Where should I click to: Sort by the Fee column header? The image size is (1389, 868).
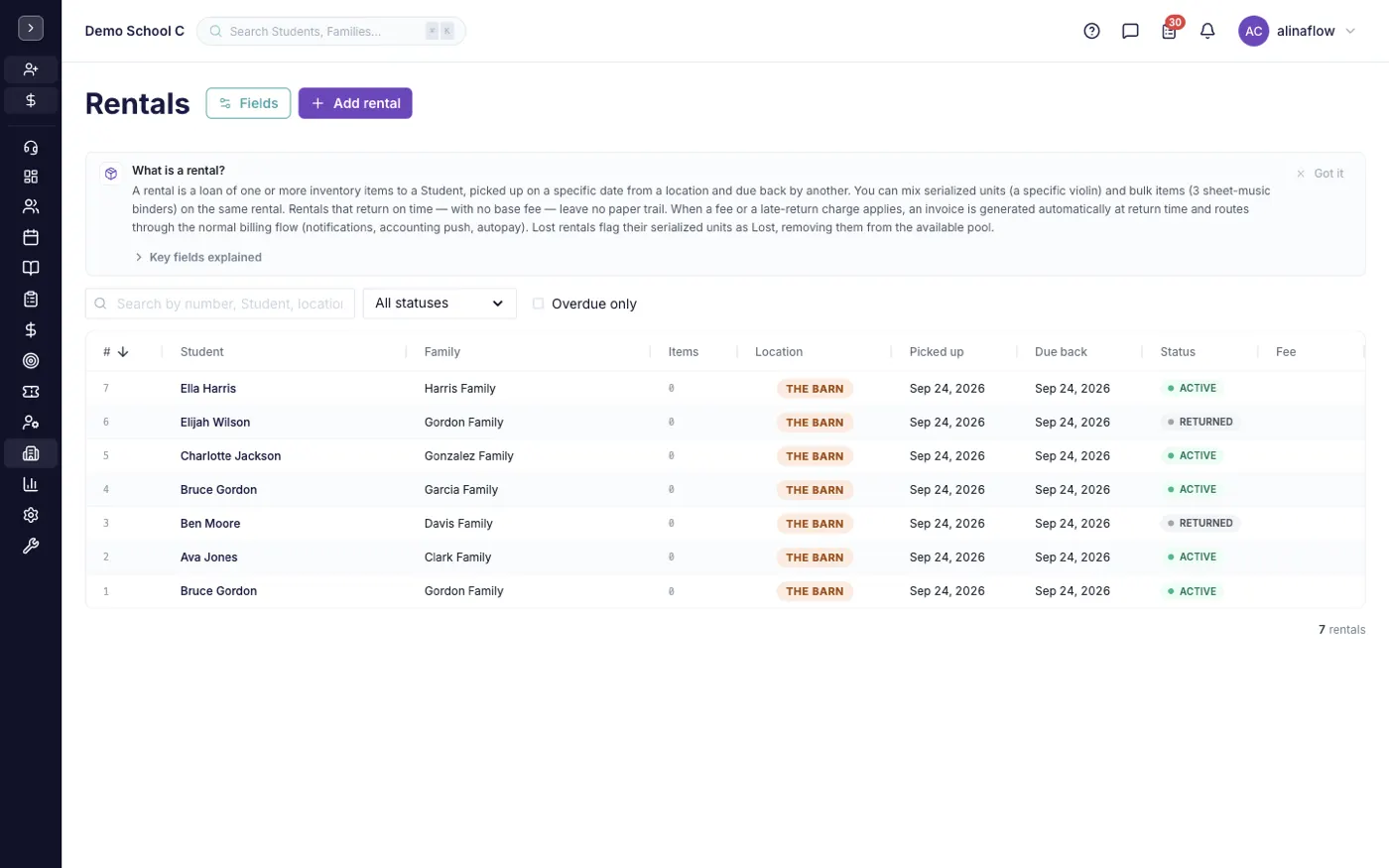[x=1286, y=352]
